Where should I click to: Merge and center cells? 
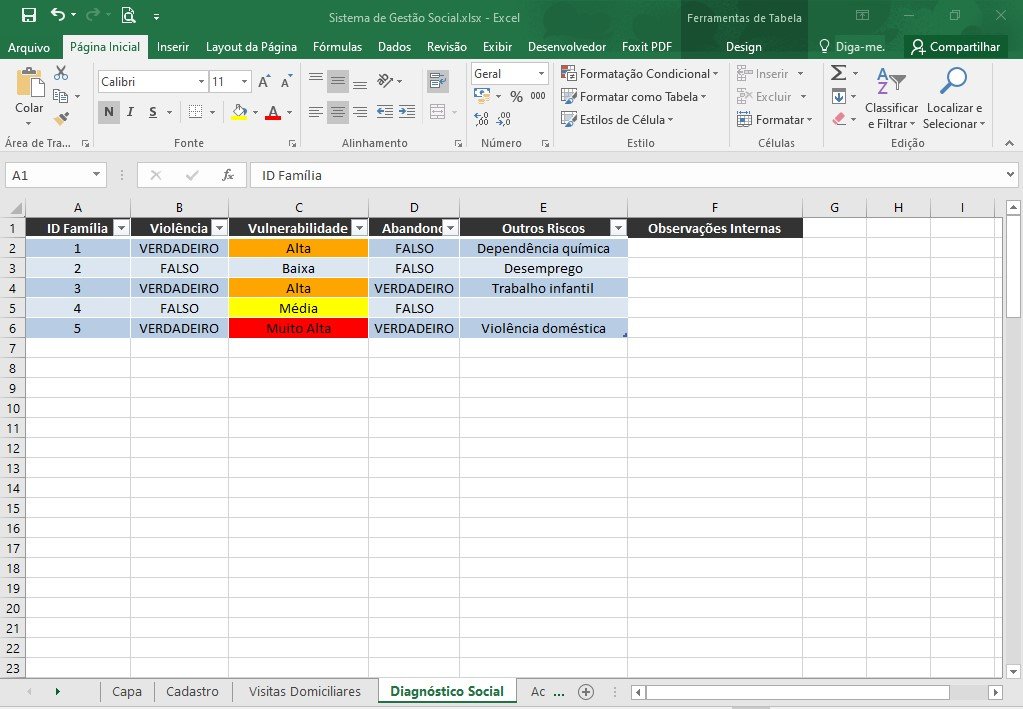438,112
